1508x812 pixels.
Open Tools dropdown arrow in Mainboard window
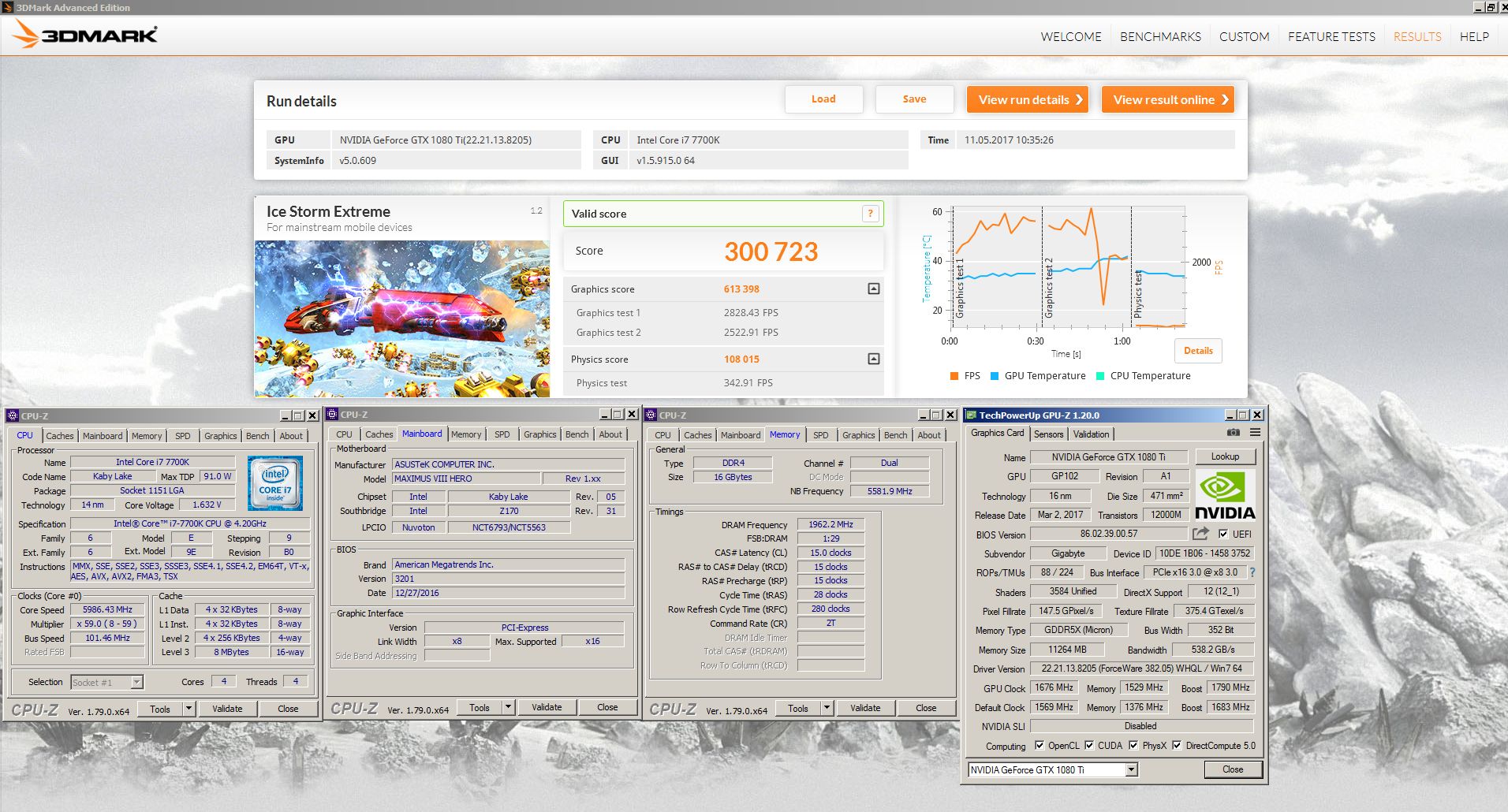tap(508, 707)
